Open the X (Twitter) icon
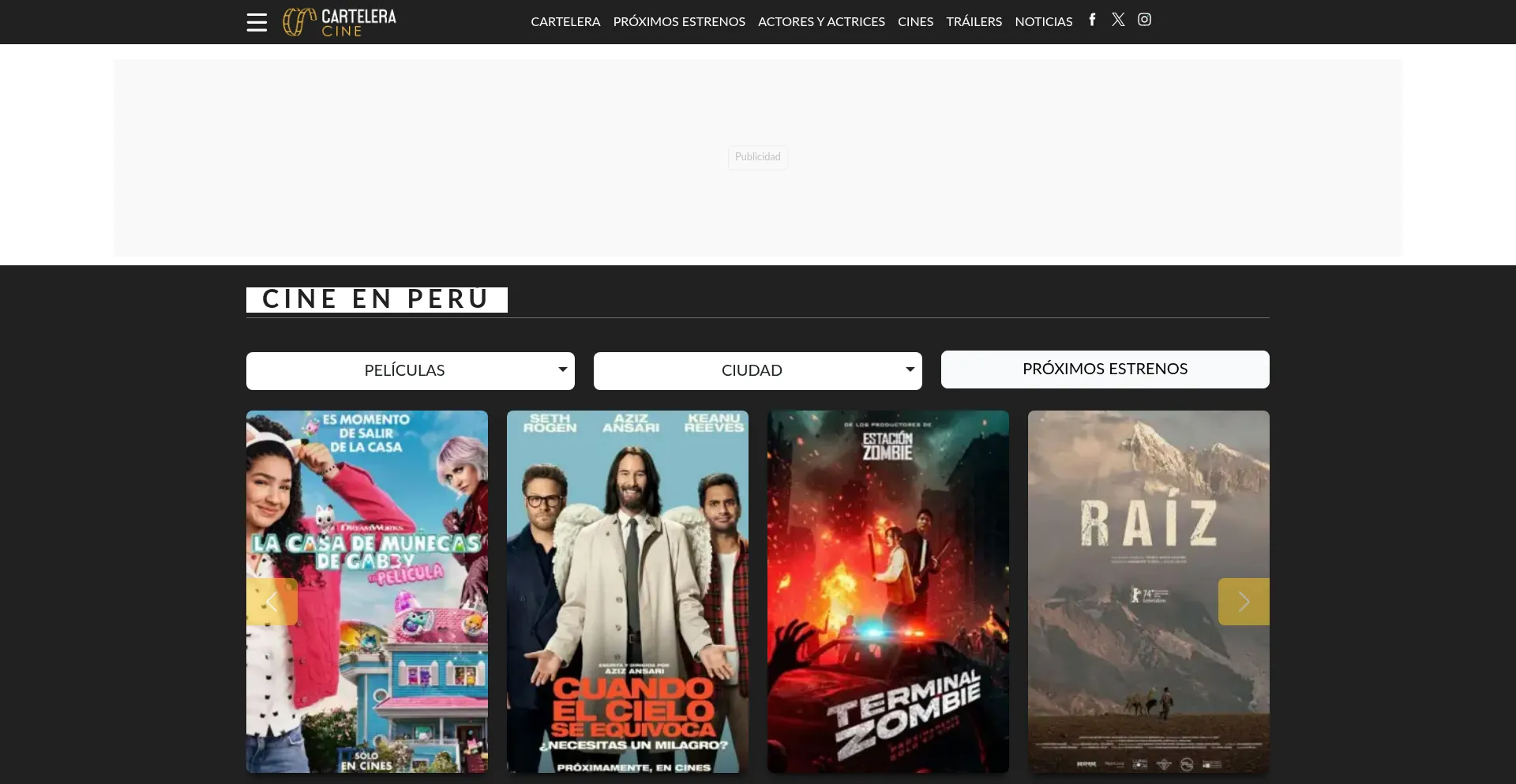Screen dimensions: 1516x784 (1118, 20)
